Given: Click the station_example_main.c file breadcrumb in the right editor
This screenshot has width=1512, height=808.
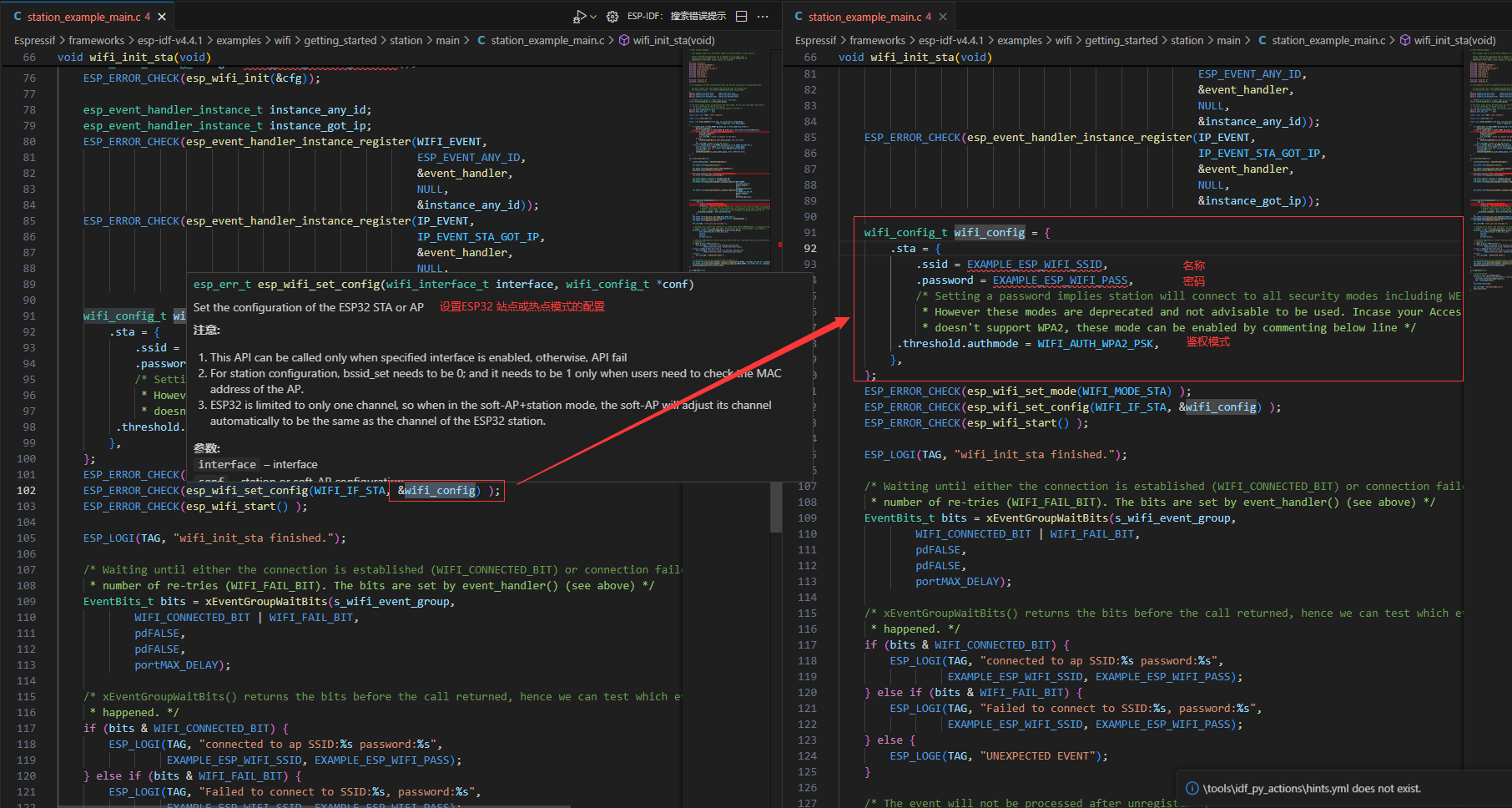Looking at the screenshot, I should [x=1328, y=40].
